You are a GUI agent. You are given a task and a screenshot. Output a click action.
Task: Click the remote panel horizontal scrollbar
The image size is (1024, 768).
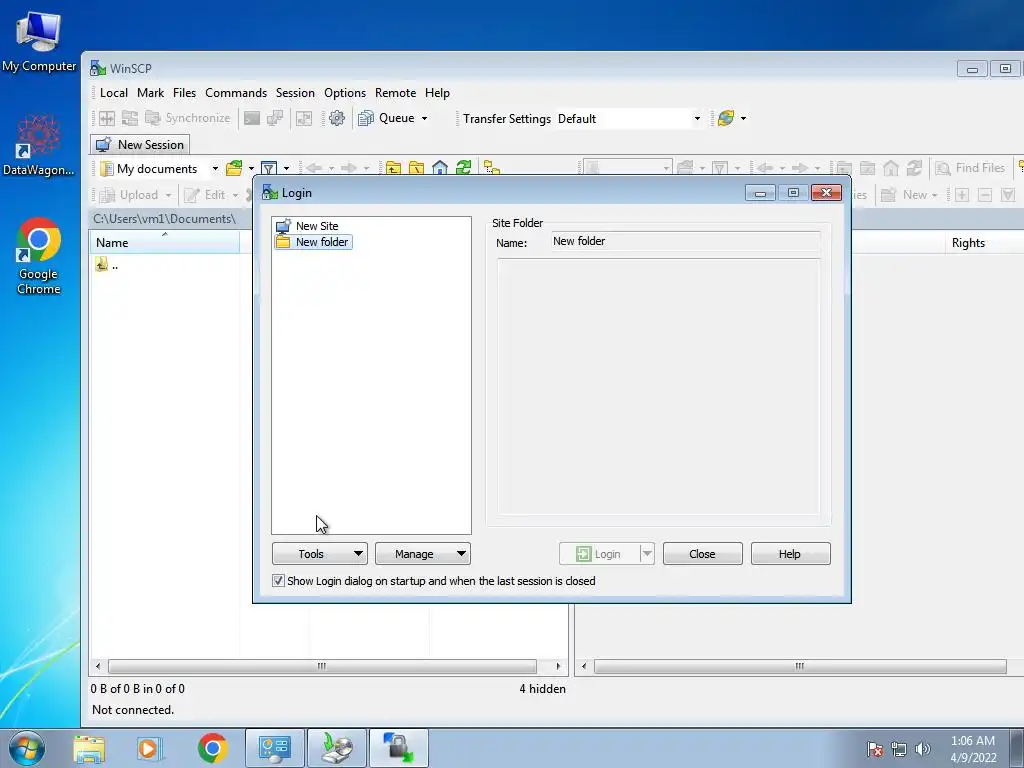pos(800,666)
